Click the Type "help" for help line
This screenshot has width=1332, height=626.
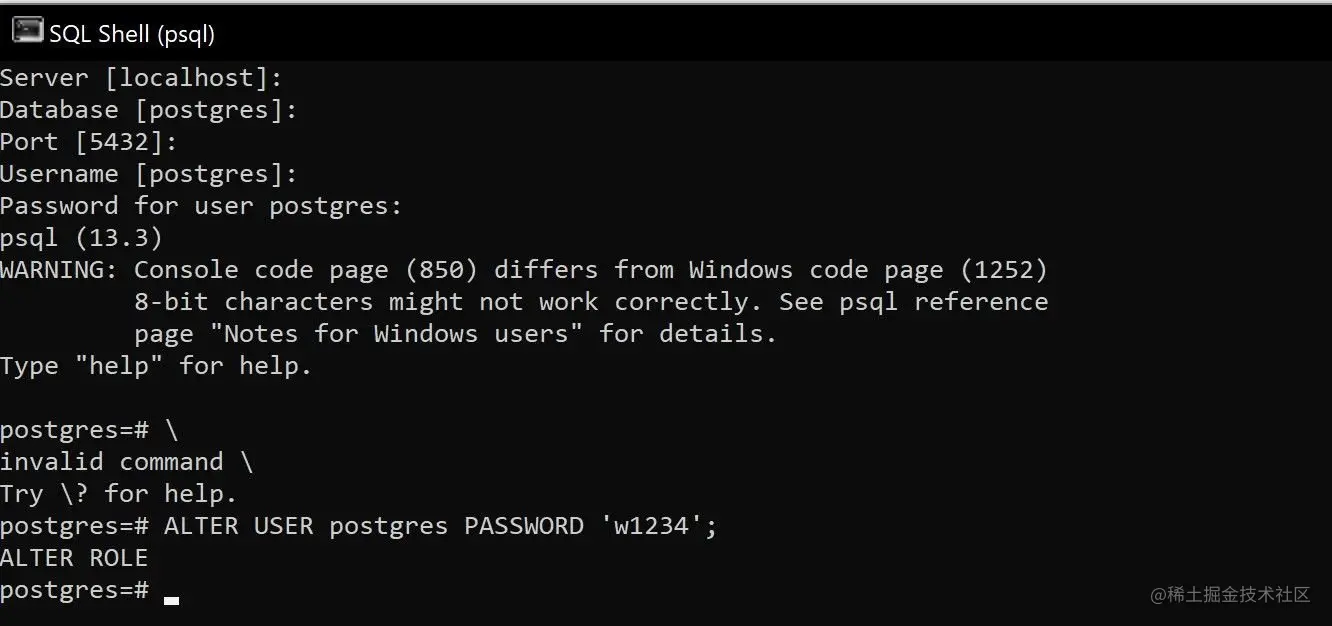click(x=156, y=366)
